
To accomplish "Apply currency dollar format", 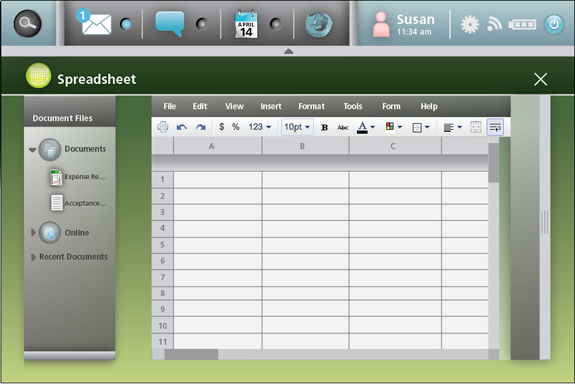I will 221,127.
